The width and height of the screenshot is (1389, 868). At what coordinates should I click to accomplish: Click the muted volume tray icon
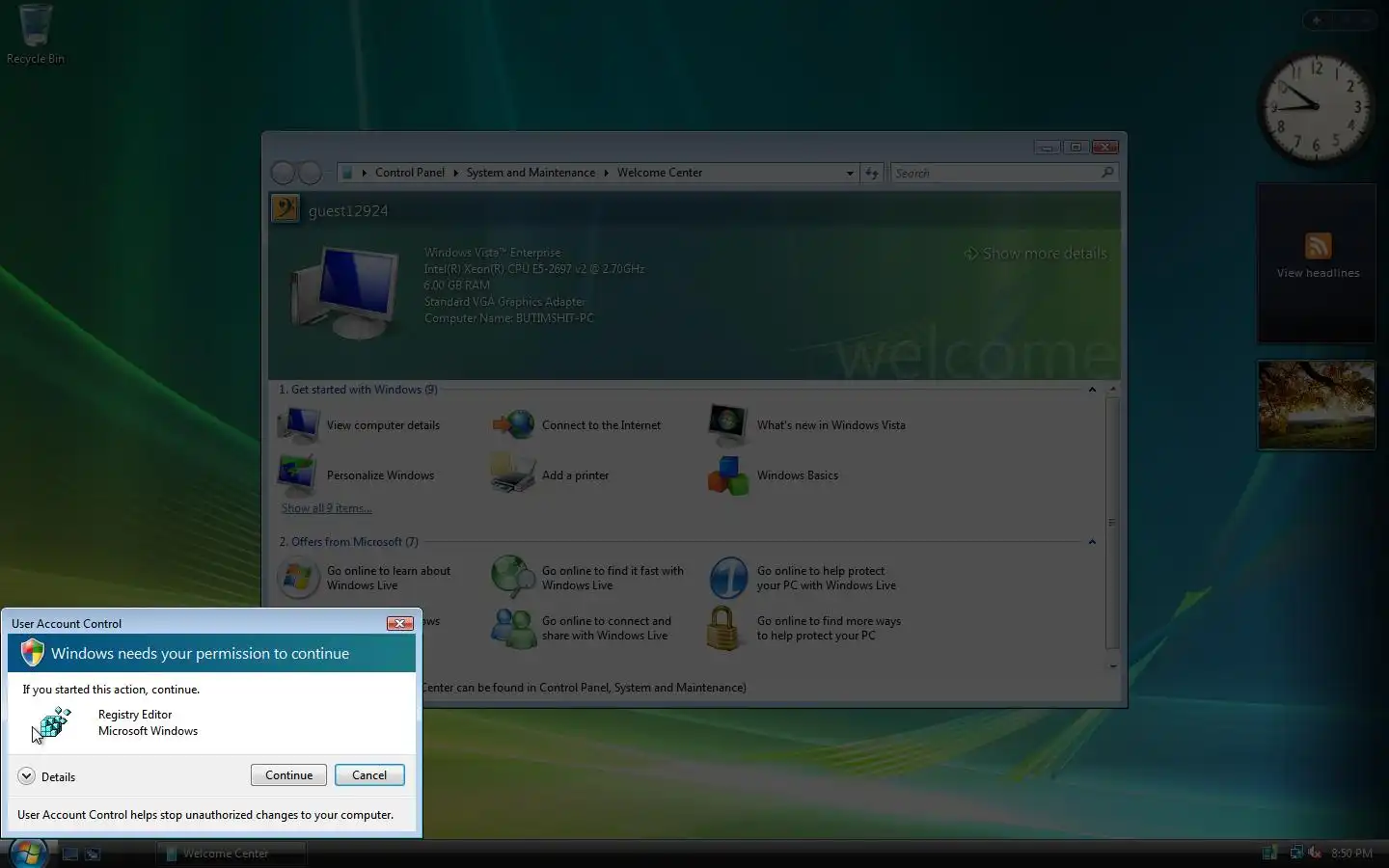click(1315, 853)
